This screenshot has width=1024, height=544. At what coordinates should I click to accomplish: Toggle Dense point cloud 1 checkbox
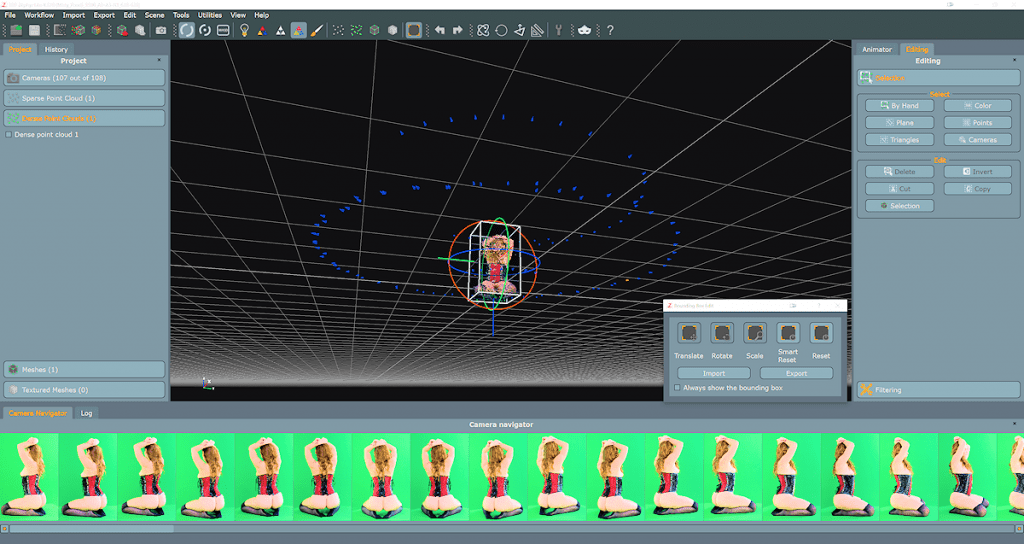9,134
